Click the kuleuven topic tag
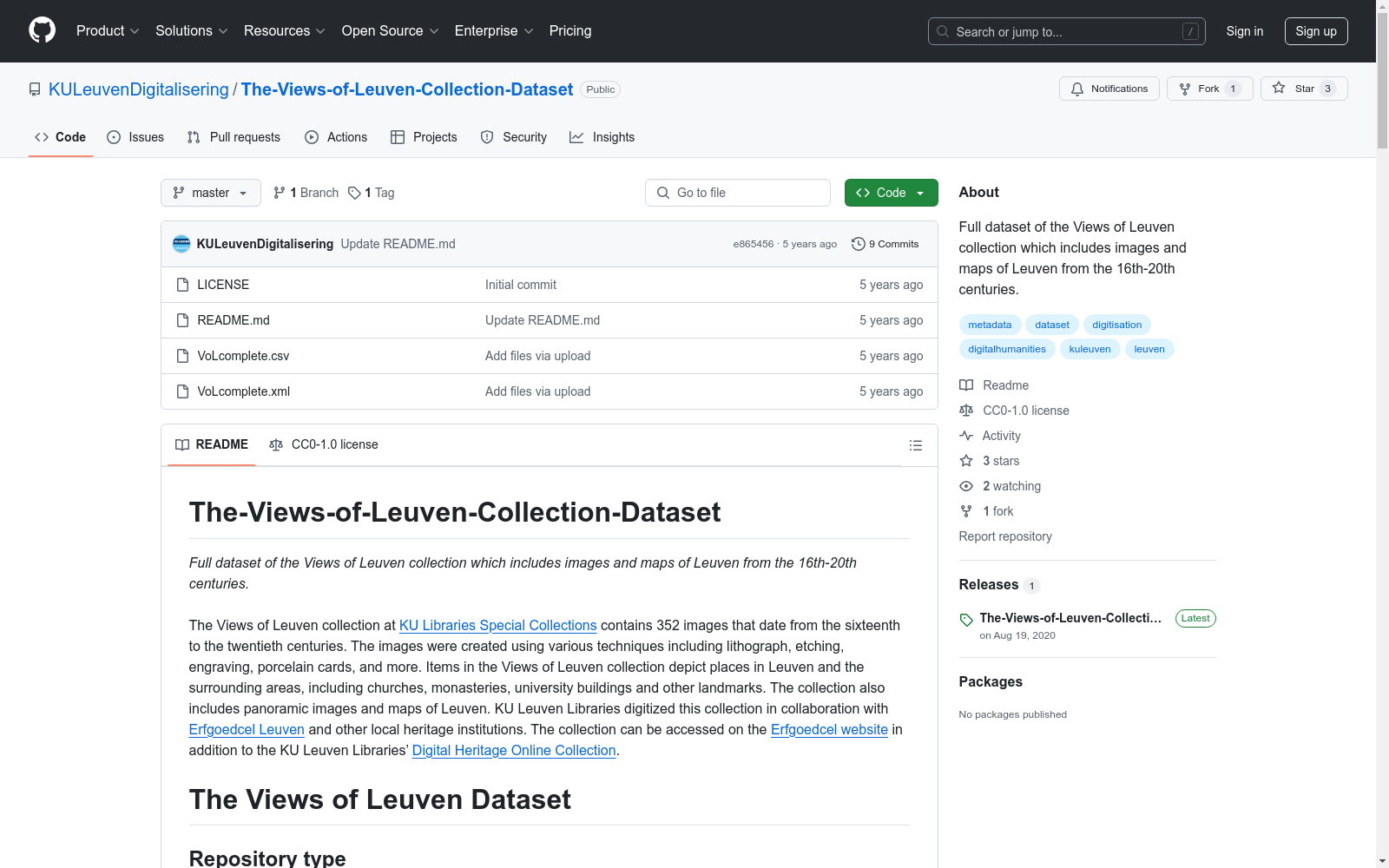 click(x=1089, y=349)
